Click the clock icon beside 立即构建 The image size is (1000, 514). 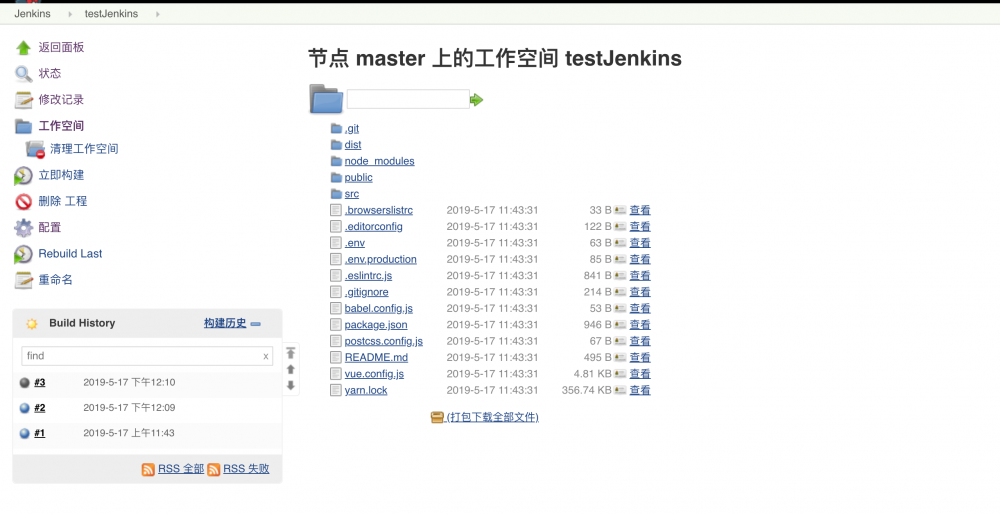[24, 175]
